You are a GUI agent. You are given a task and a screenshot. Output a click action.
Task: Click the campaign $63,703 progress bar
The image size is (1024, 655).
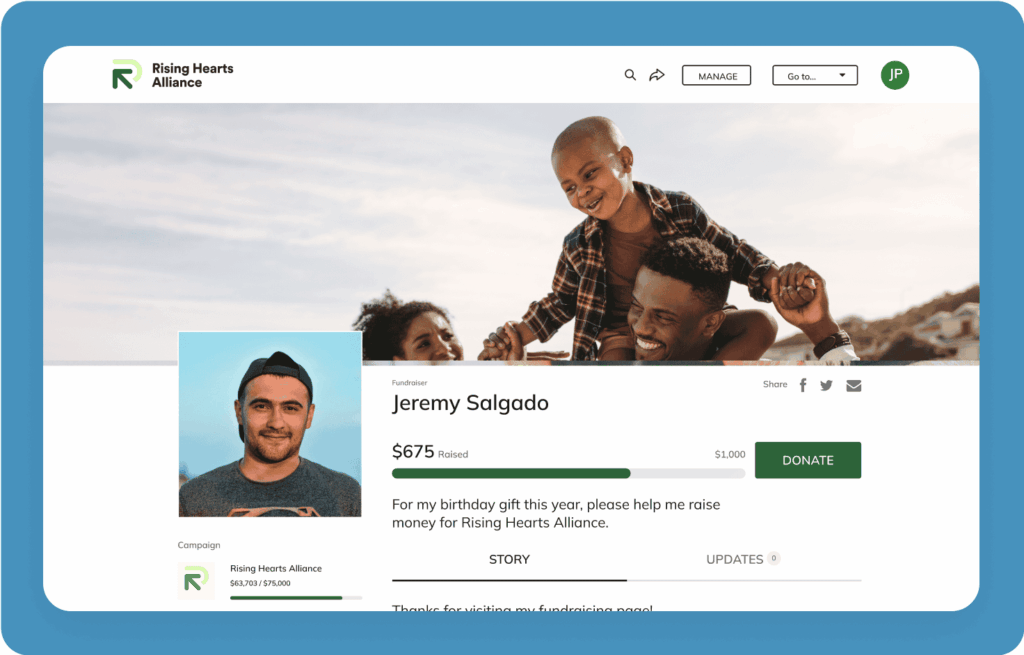tap(296, 598)
